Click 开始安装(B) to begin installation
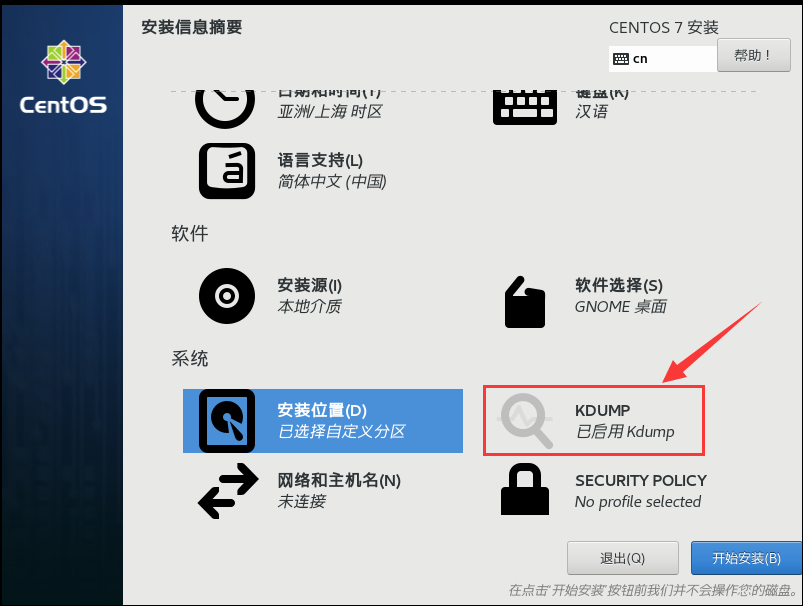Viewport: 803px width, 606px height. 747,558
